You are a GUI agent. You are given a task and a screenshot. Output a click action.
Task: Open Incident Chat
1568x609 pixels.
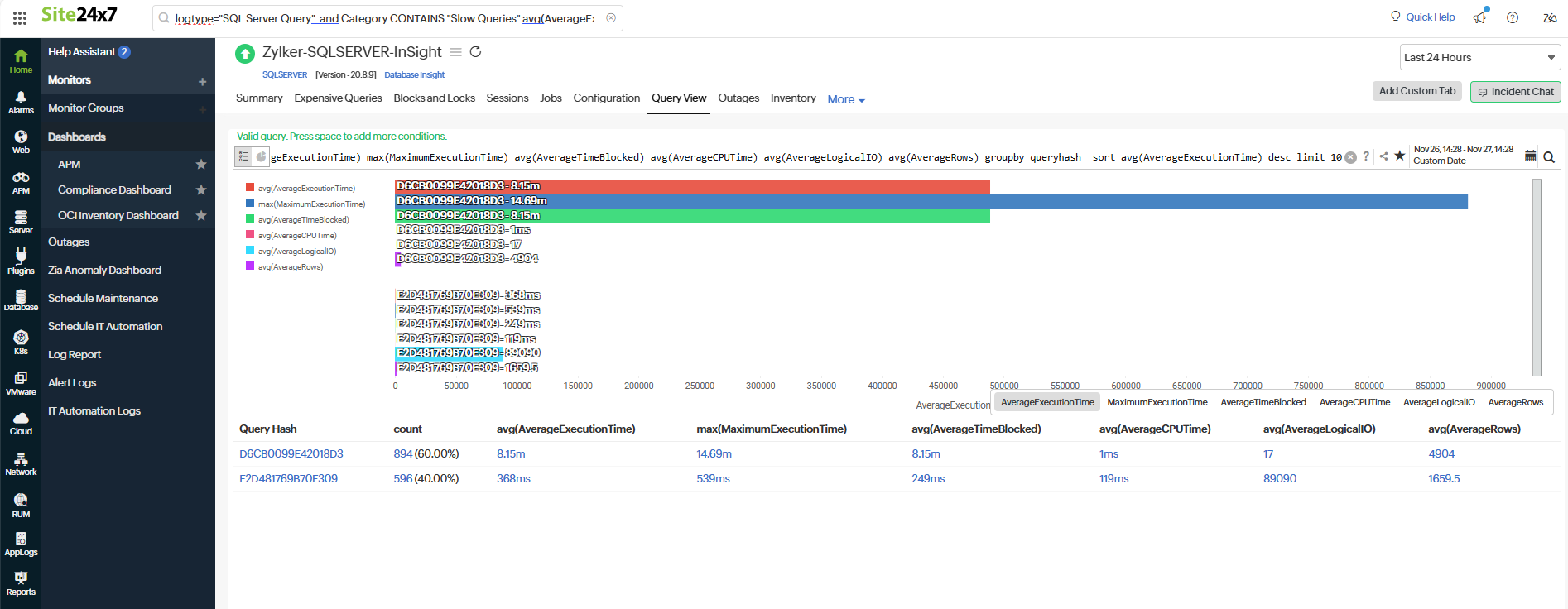click(1515, 92)
